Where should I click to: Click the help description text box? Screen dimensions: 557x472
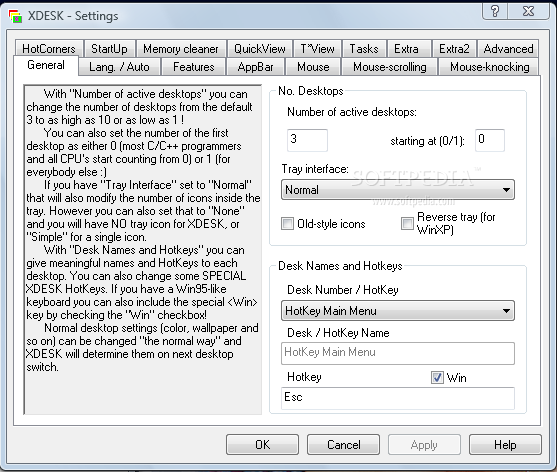142,249
